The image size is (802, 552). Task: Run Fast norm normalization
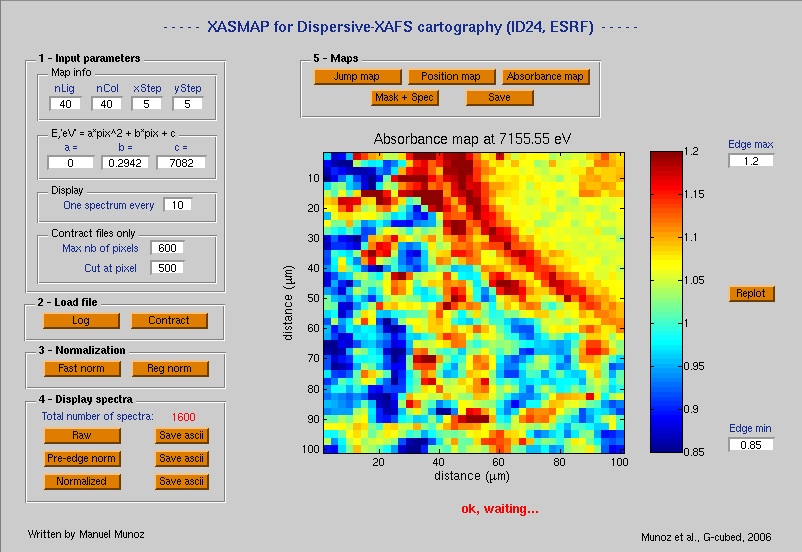click(x=81, y=369)
